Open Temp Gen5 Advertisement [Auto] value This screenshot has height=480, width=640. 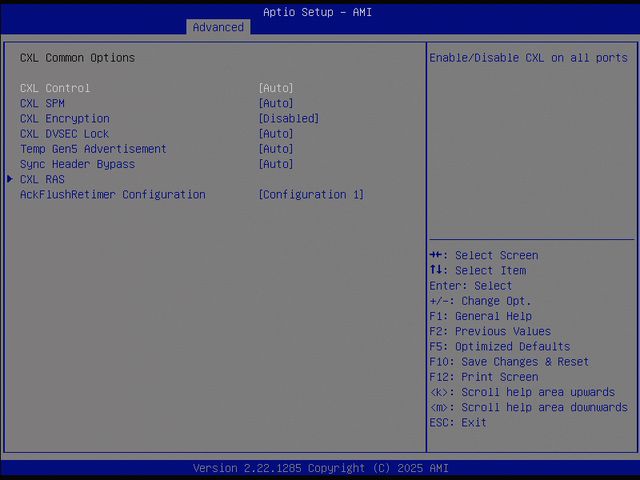pos(276,149)
